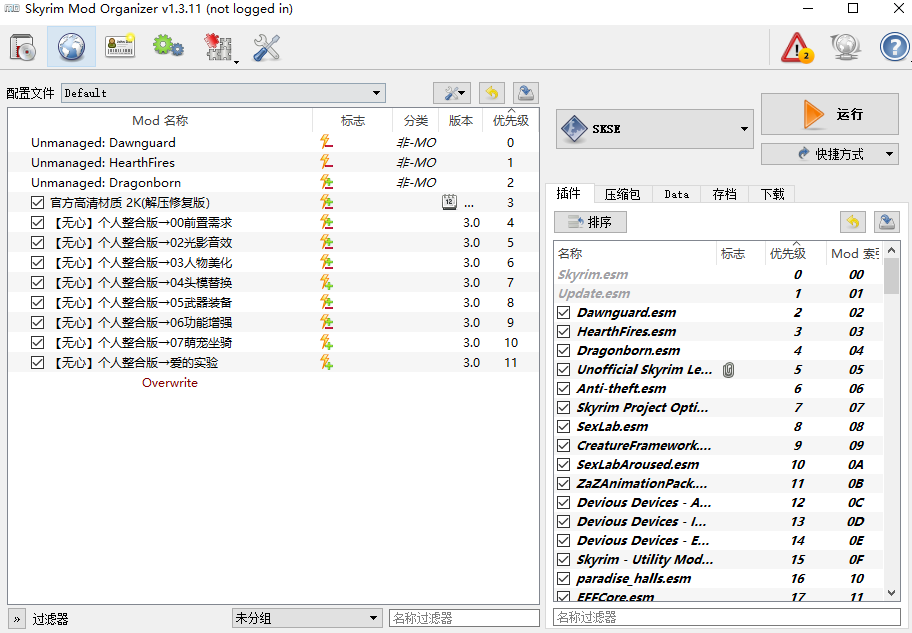Image resolution: width=912 pixels, height=633 pixels.
Task: Click the plugin list vertical scrollbar thumb
Action: tap(891, 276)
